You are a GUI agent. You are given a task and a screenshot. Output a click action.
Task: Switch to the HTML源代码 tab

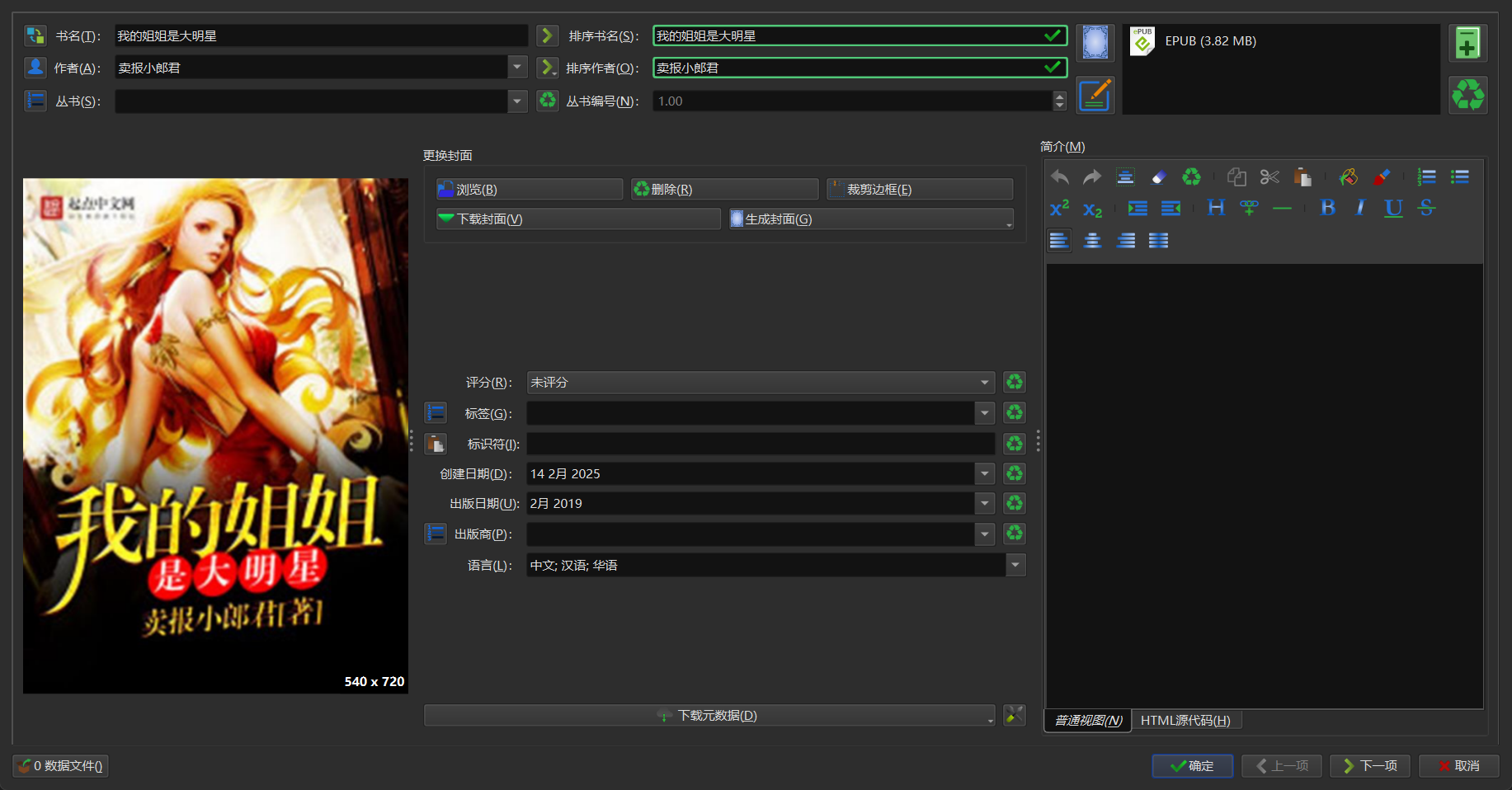tap(1185, 720)
